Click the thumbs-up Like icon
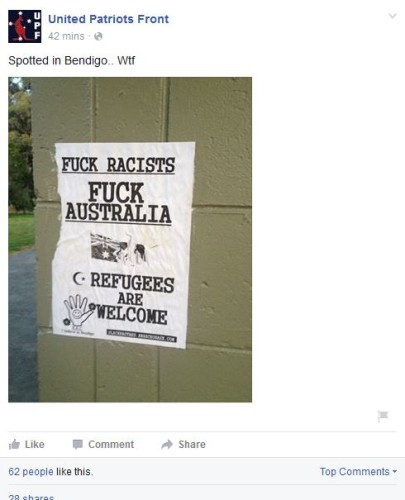Screen dimensions: 405x500 [x=14, y=444]
